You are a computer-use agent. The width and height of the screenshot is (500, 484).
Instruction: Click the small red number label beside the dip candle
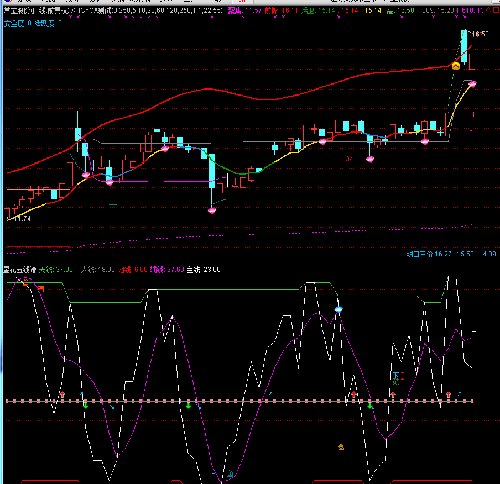[349, 159]
